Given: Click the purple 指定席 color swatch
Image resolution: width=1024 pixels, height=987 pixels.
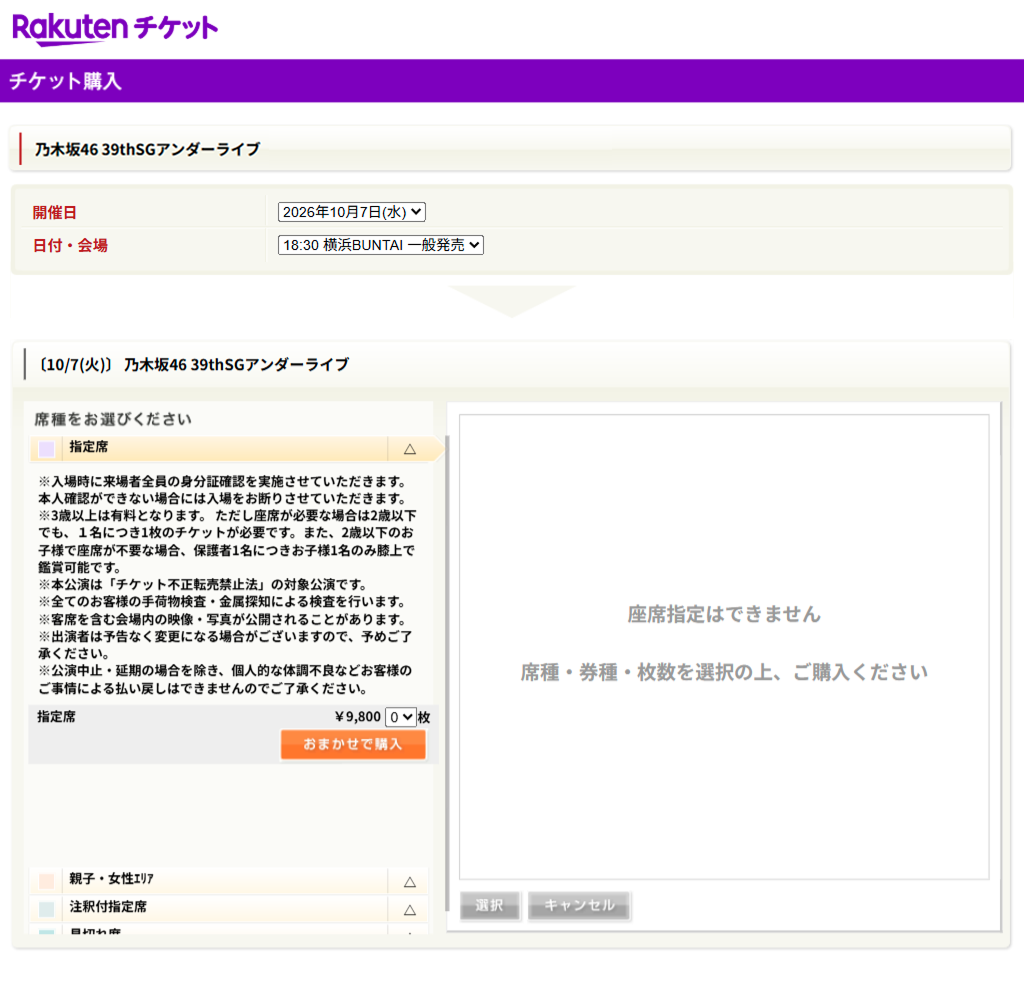Looking at the screenshot, I should pyautogui.click(x=46, y=449).
